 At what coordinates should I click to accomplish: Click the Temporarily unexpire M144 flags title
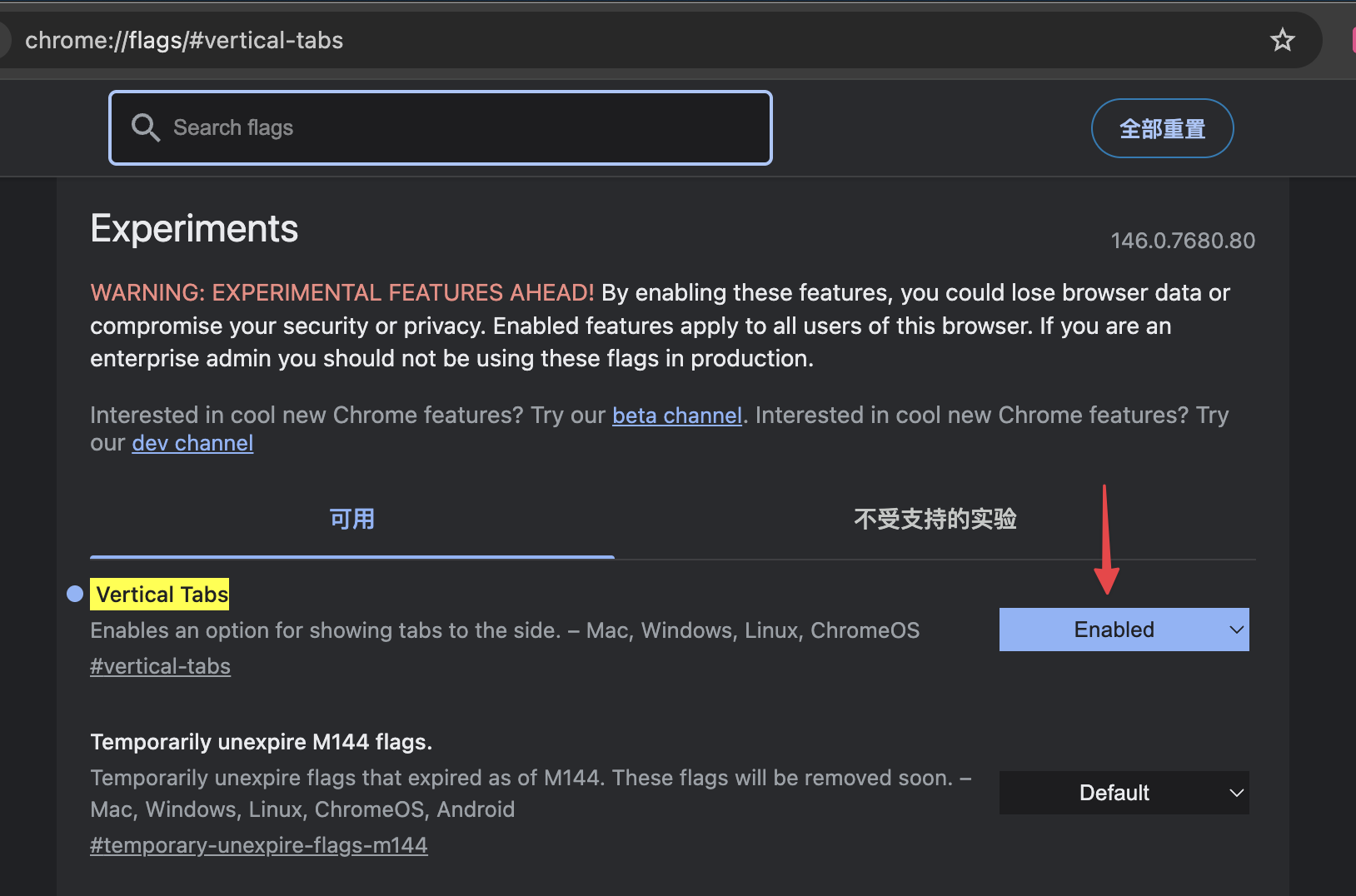click(261, 742)
